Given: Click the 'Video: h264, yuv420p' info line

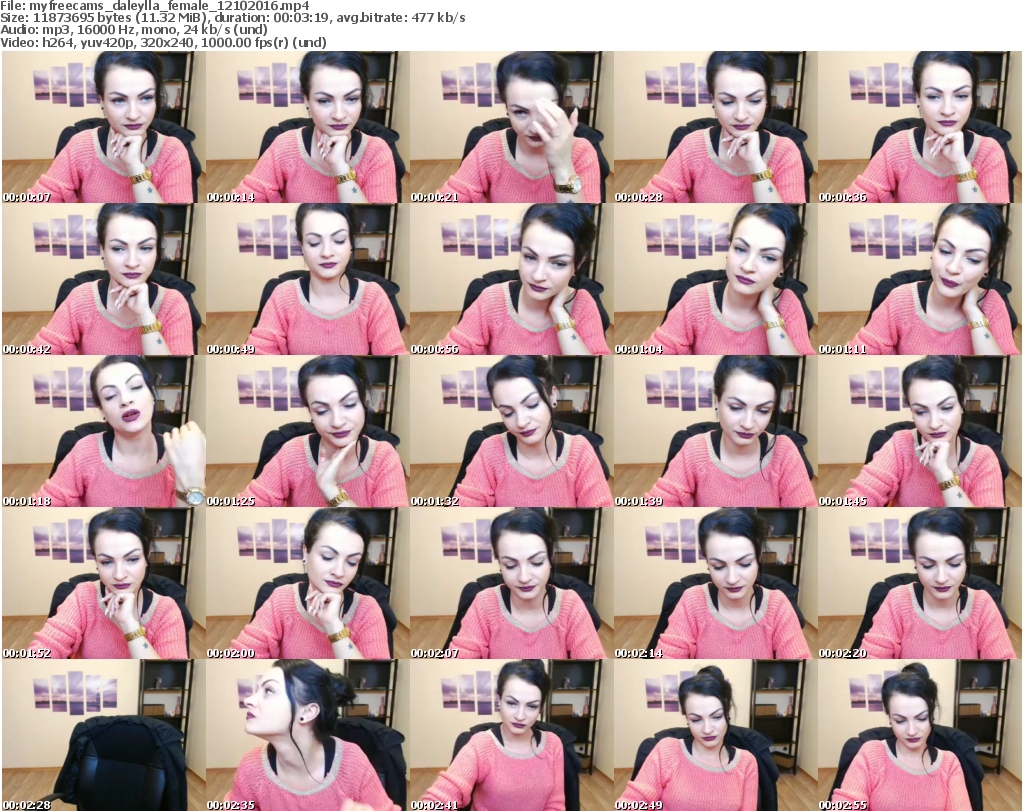Looking at the screenshot, I should click(x=163, y=42).
